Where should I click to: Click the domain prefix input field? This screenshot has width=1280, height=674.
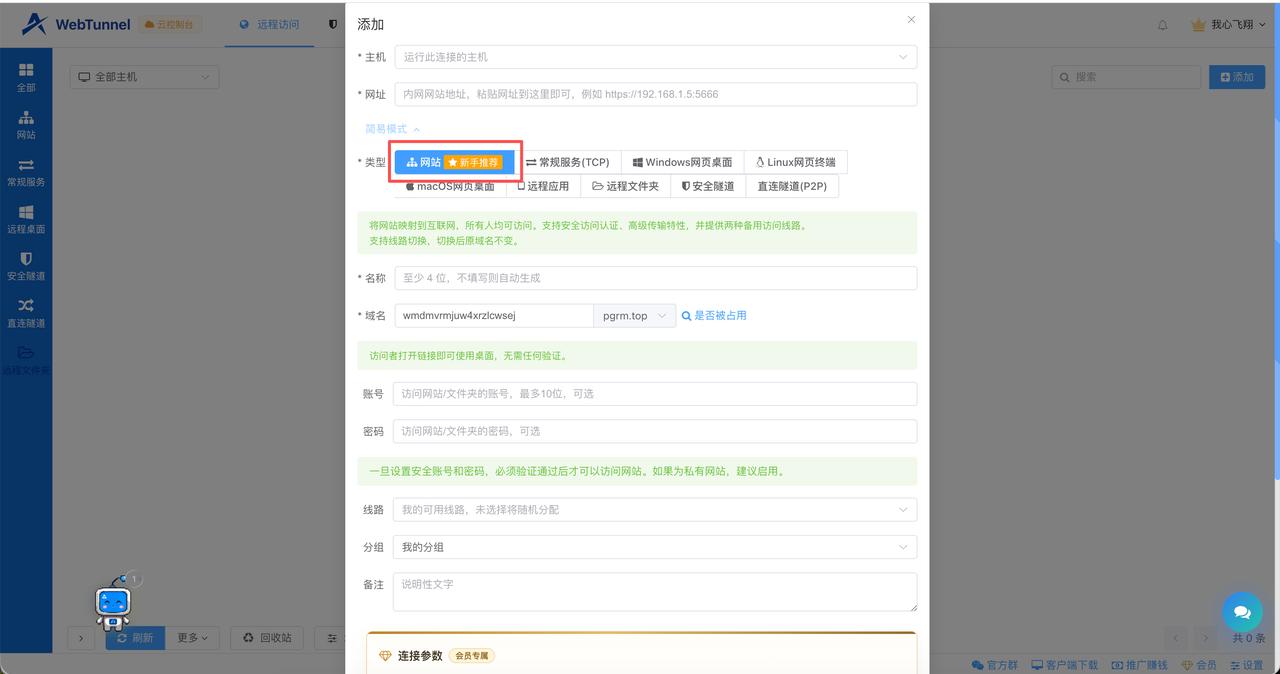tap(494, 315)
